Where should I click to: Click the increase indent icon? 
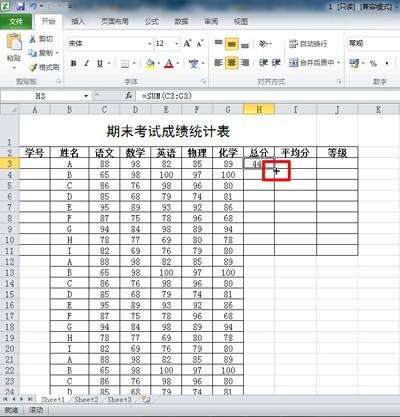tap(276, 63)
